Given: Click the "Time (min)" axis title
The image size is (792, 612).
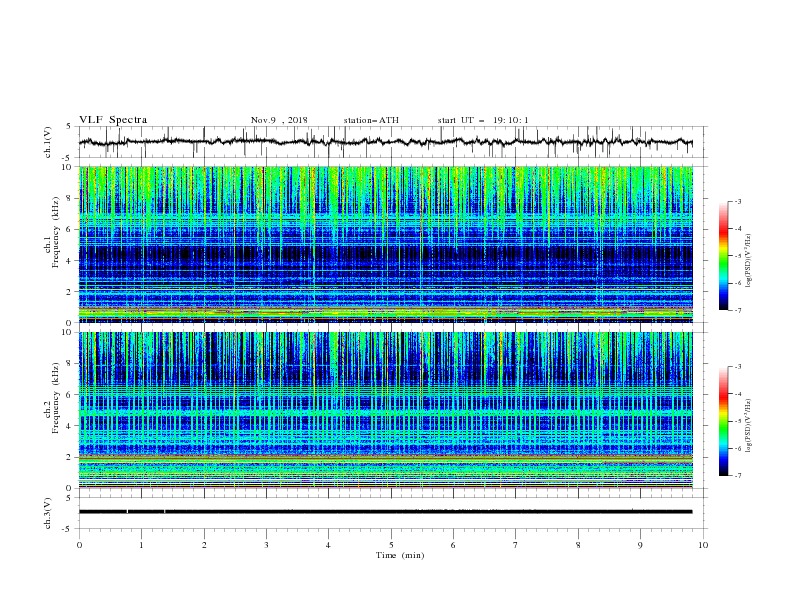Looking at the screenshot, I should click(x=400, y=555).
